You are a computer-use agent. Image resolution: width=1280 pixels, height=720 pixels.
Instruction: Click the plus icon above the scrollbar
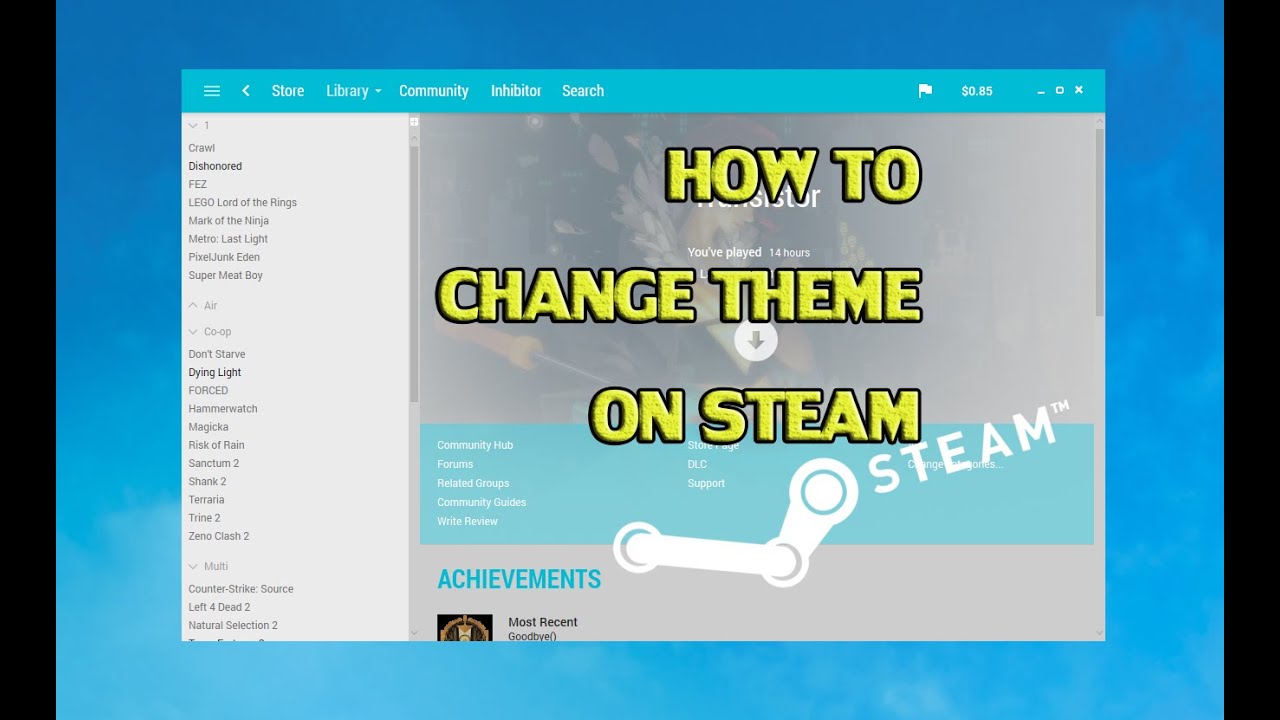(414, 122)
